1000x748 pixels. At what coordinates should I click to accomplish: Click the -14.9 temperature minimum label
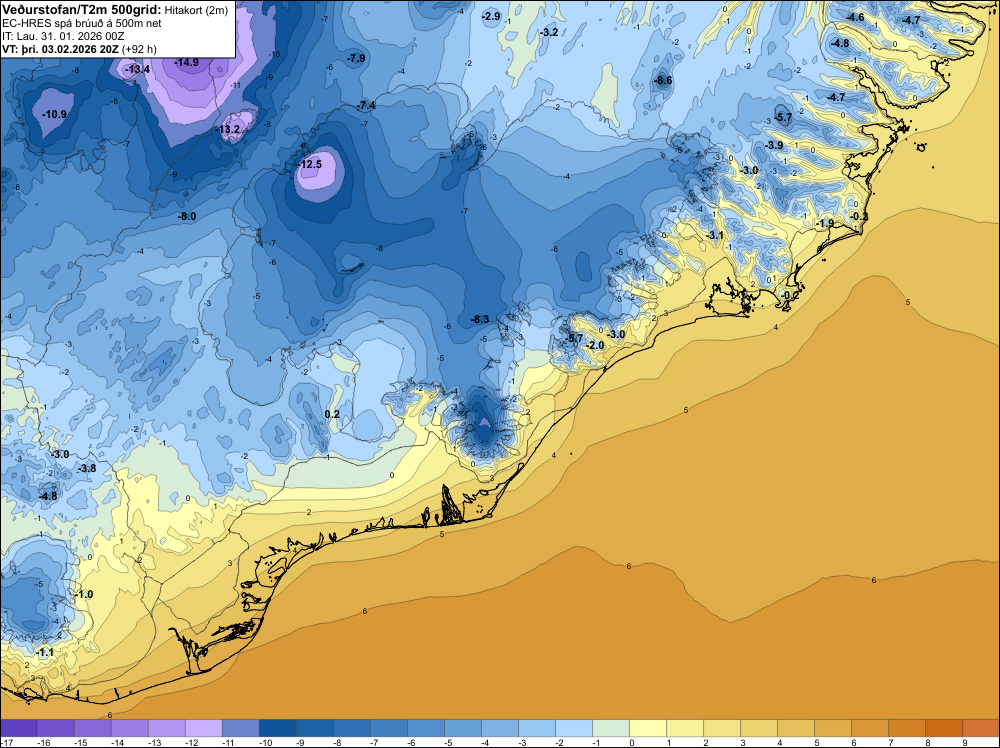coord(187,62)
